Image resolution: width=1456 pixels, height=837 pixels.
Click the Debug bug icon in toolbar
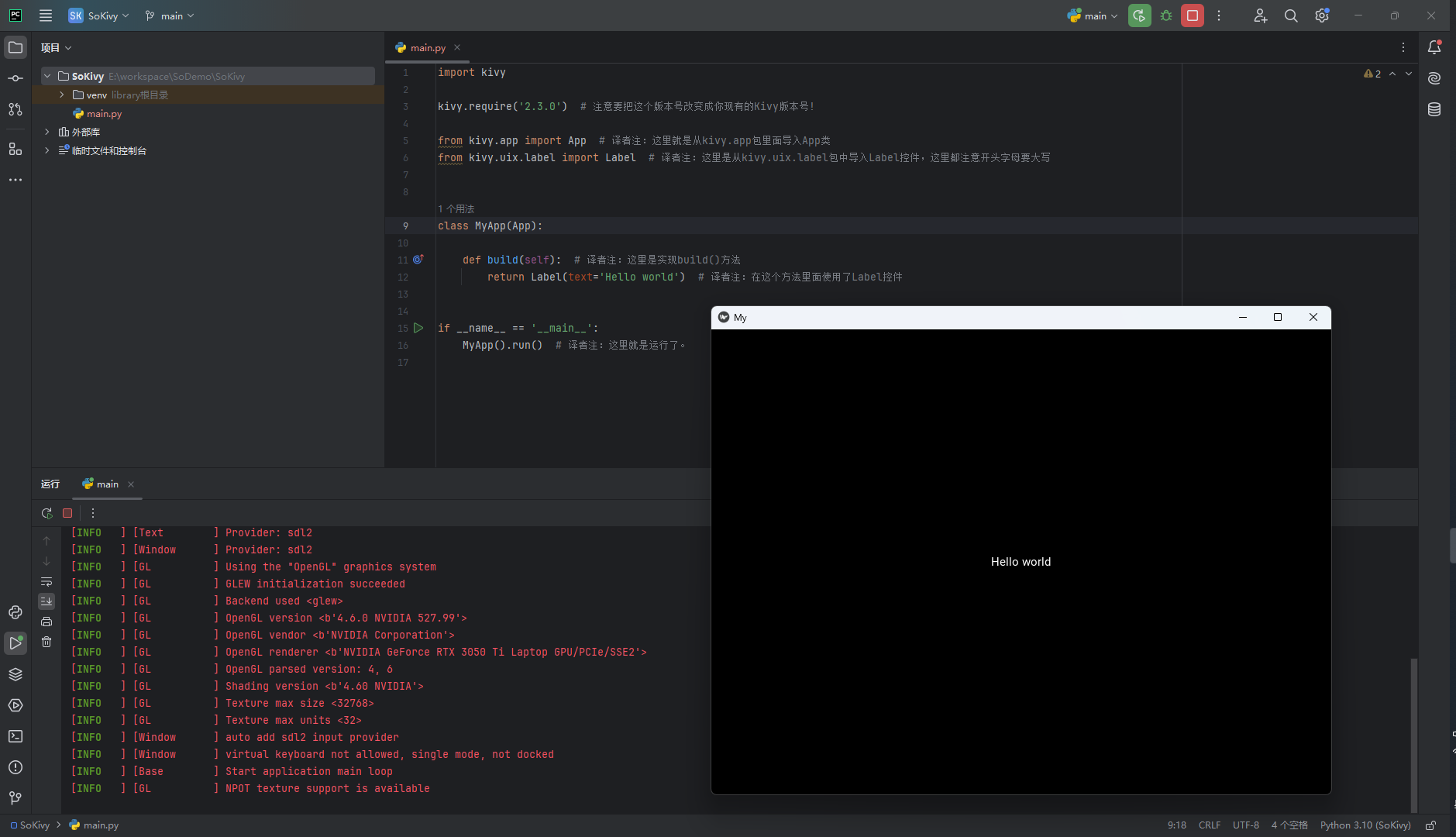click(x=1165, y=15)
